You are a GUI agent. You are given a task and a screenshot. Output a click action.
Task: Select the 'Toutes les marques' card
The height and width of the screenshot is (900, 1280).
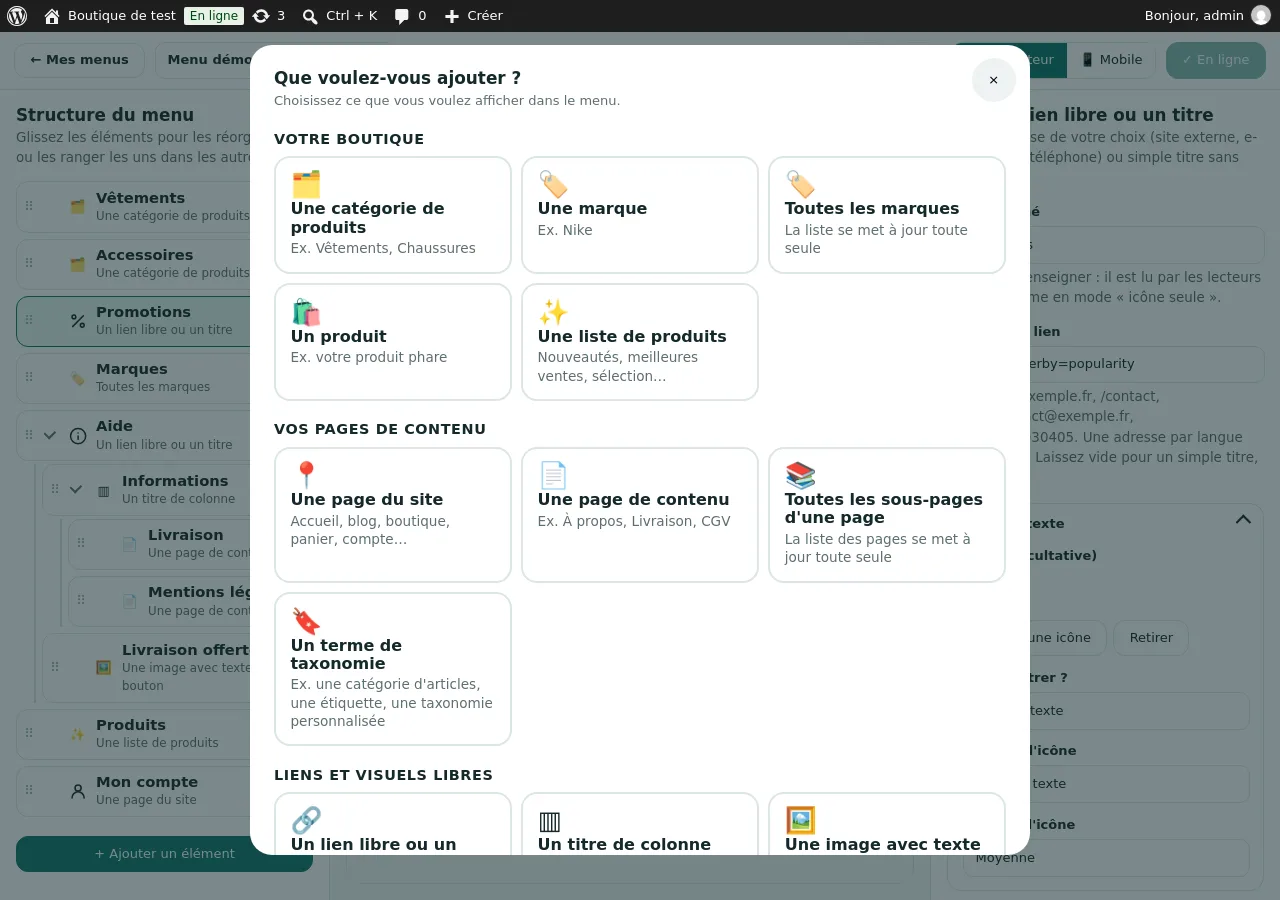tap(887, 215)
